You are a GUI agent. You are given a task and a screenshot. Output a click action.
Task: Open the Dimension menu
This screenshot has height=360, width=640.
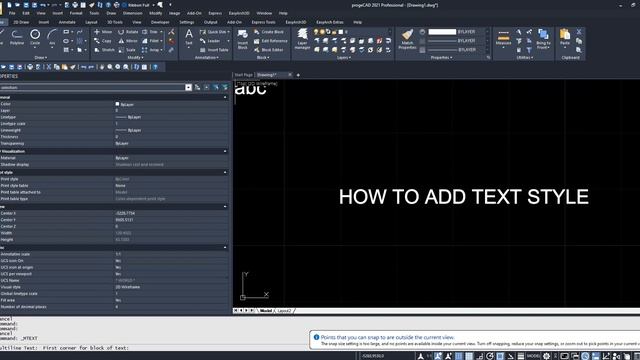pos(133,13)
